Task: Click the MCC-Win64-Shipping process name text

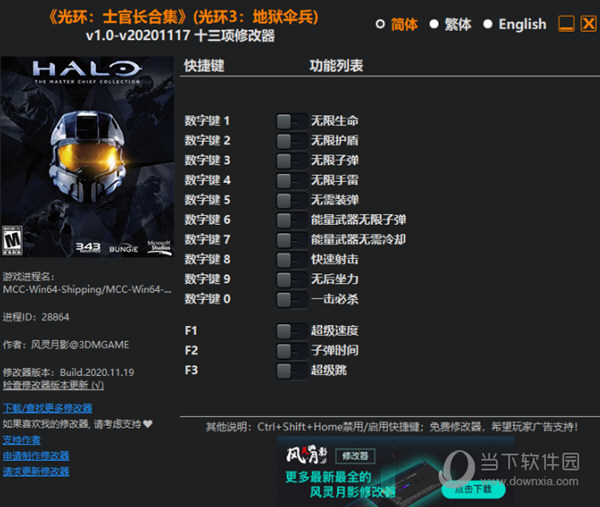Action: point(87,290)
